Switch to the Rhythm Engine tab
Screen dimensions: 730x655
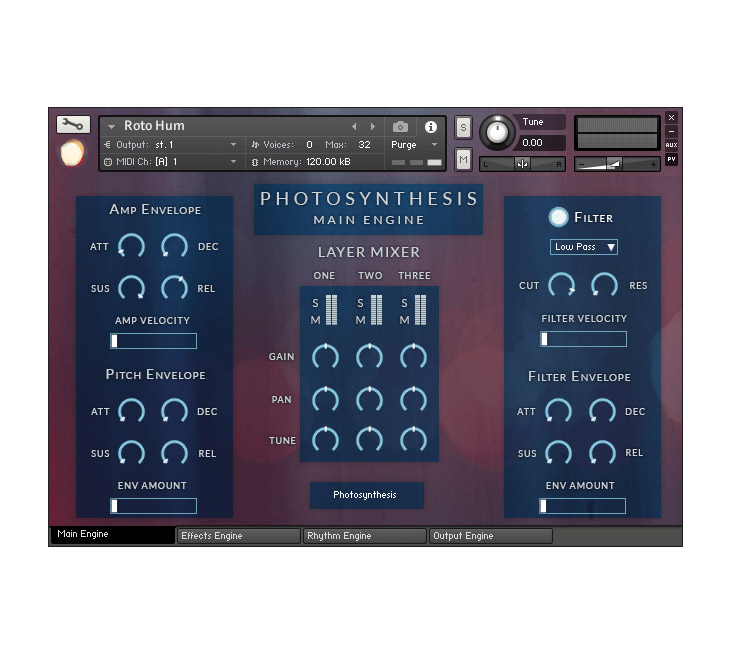pos(365,536)
